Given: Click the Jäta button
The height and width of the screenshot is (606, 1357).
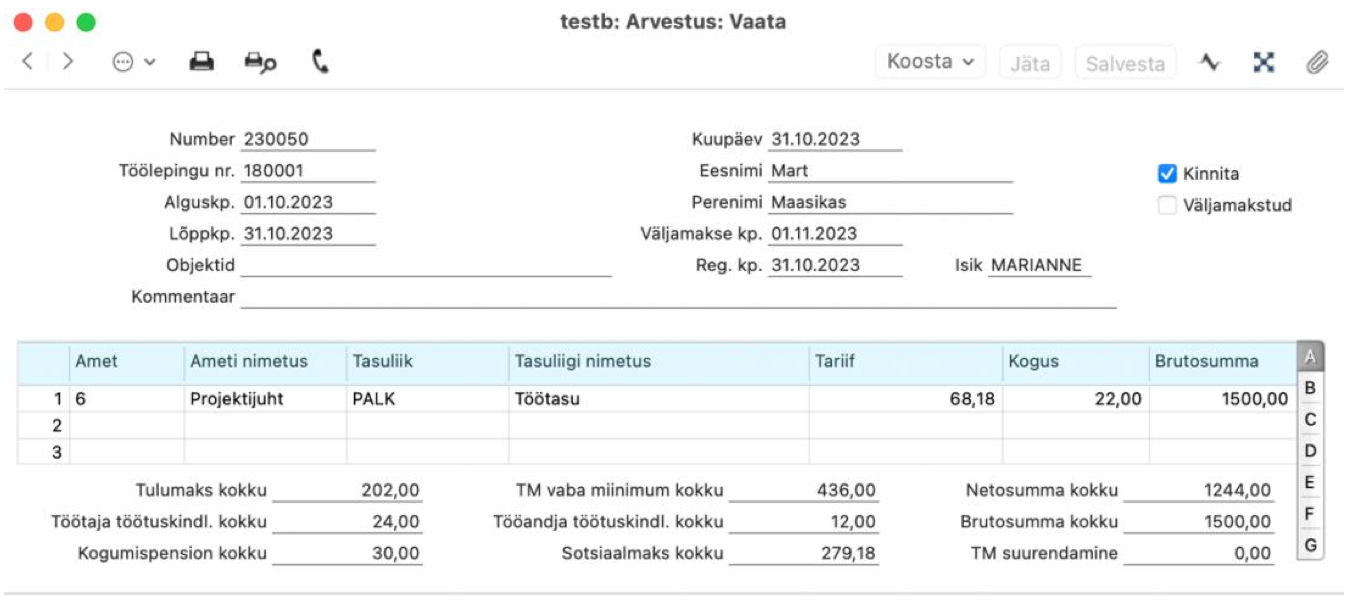Looking at the screenshot, I should (1030, 63).
